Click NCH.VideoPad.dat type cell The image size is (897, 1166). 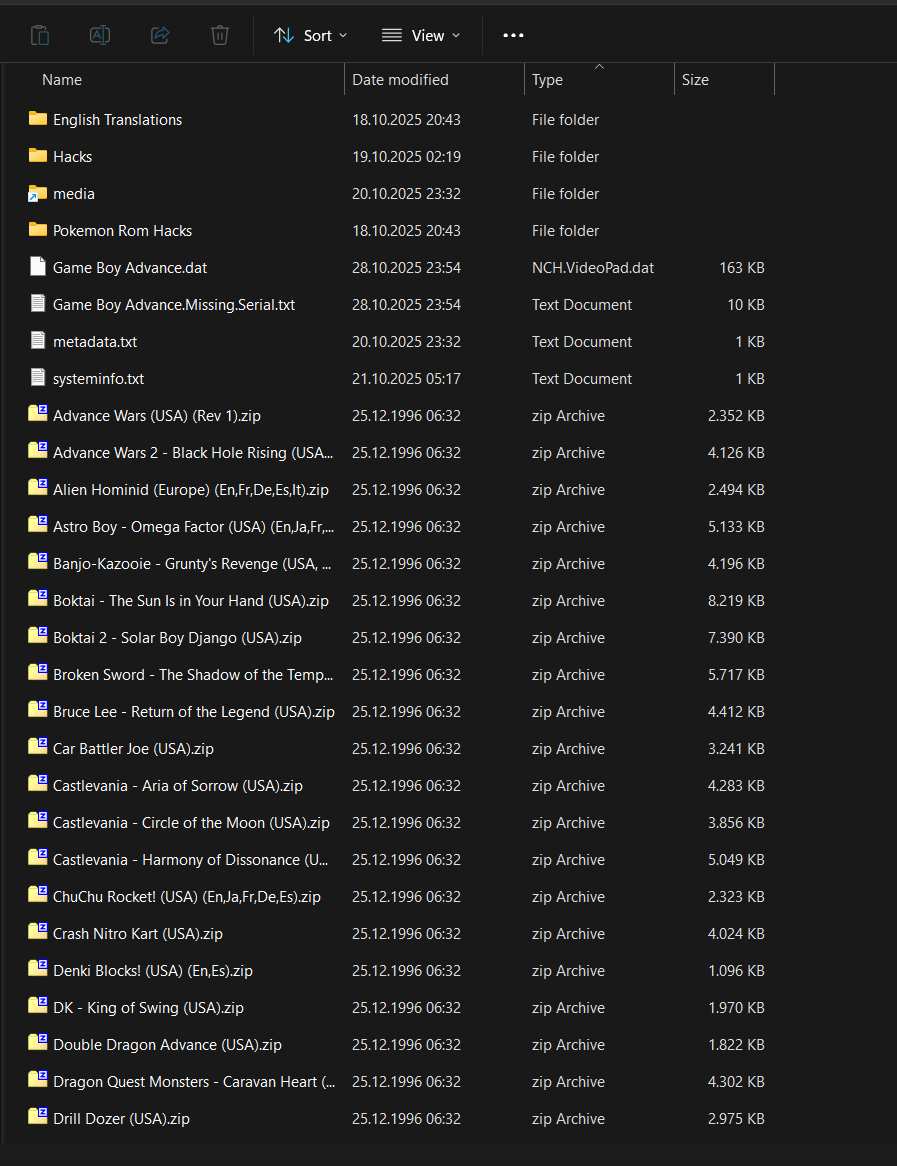(593, 268)
